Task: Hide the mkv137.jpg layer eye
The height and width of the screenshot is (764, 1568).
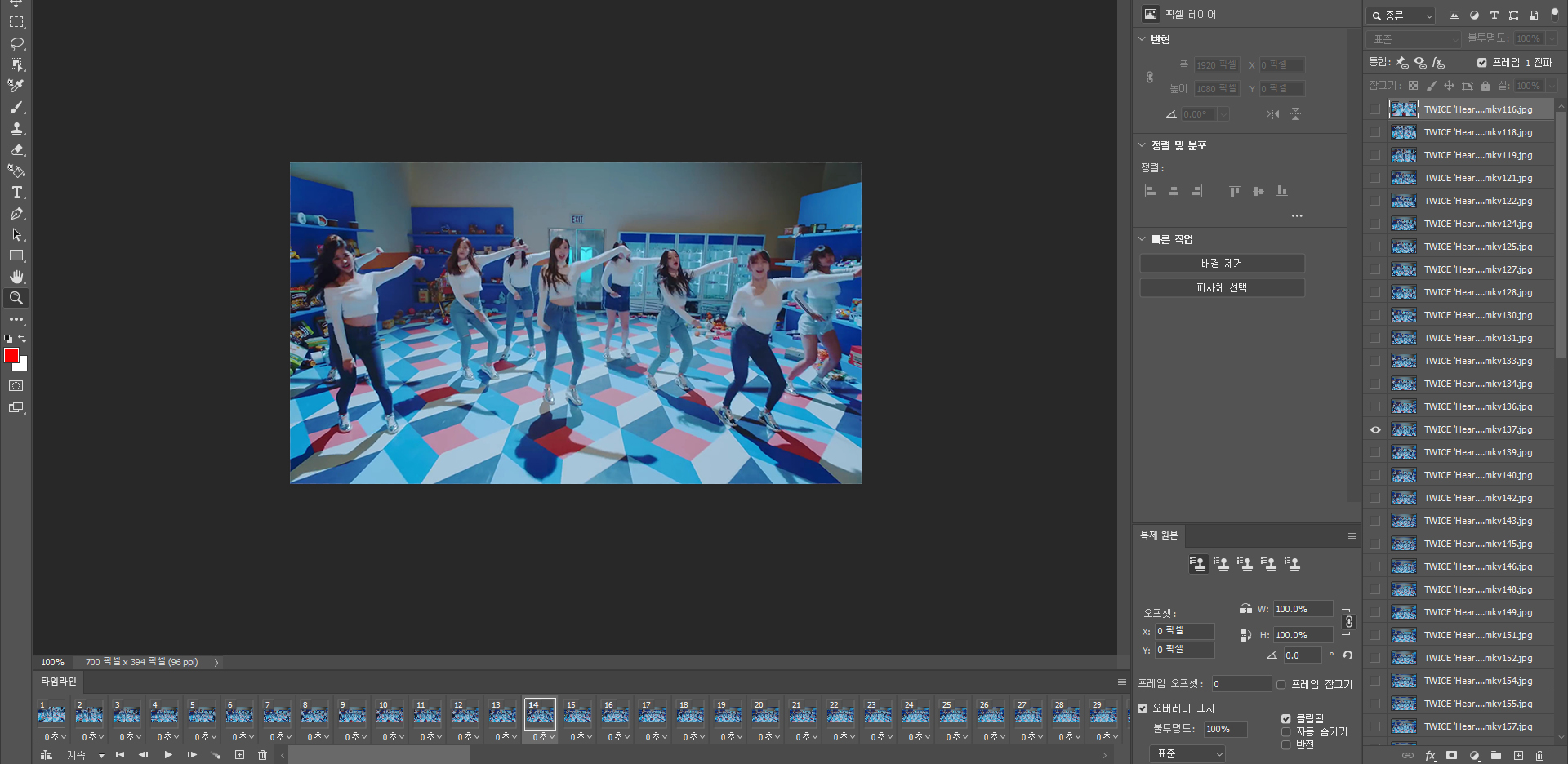Action: [1375, 429]
